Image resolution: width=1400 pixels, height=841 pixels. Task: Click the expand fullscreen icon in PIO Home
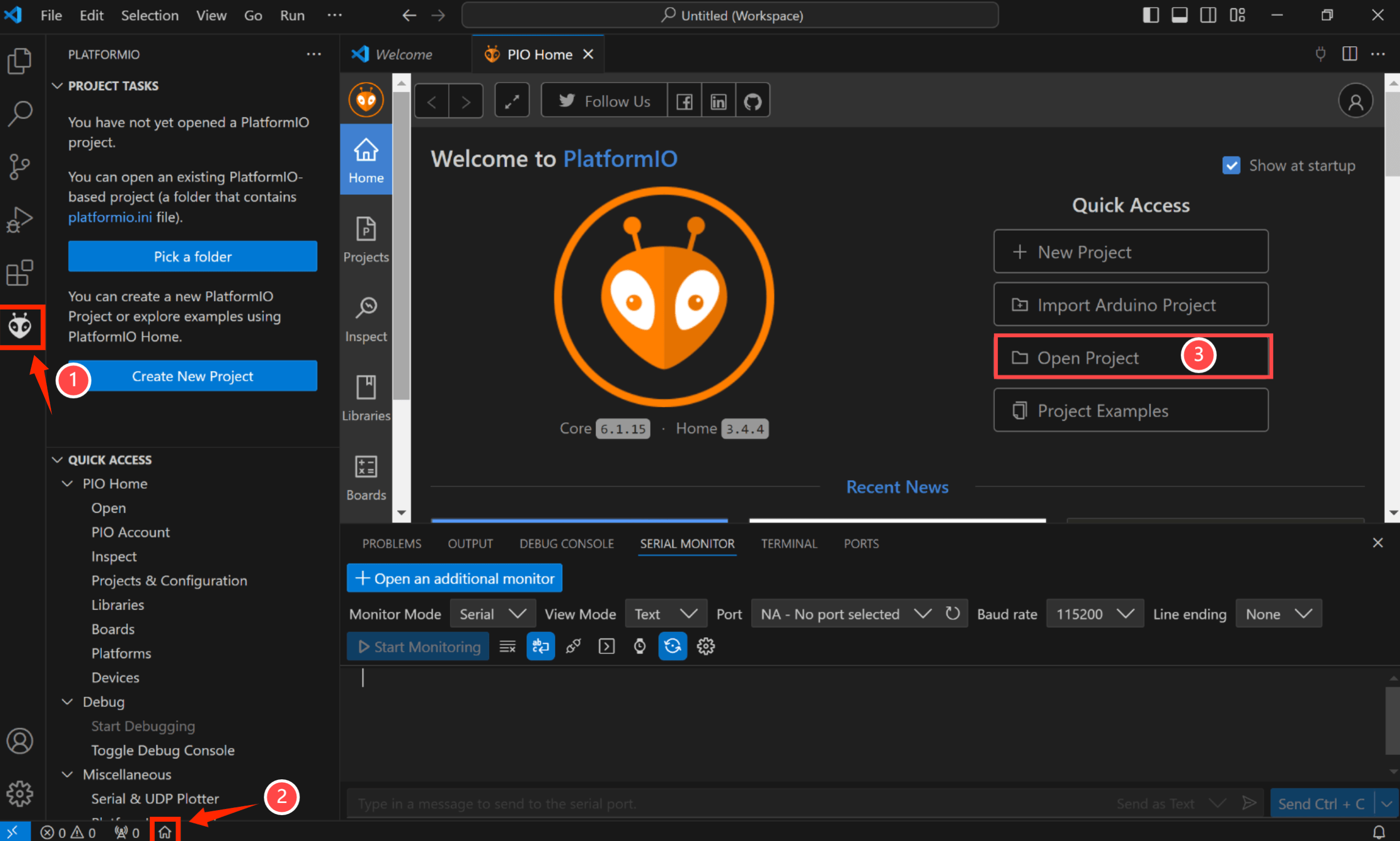(x=512, y=101)
